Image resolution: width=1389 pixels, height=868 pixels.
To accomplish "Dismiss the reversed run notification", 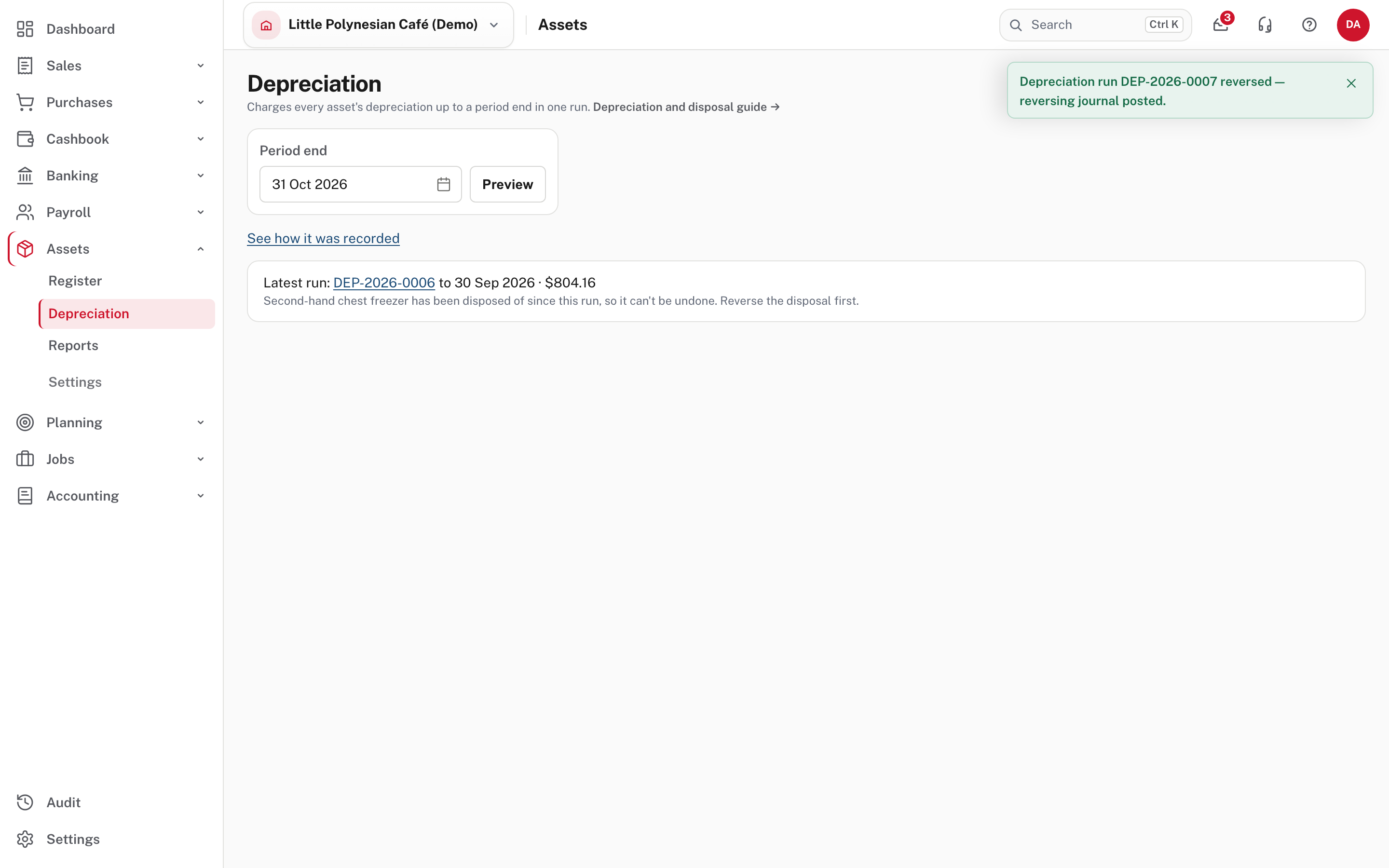I will 1351,83.
